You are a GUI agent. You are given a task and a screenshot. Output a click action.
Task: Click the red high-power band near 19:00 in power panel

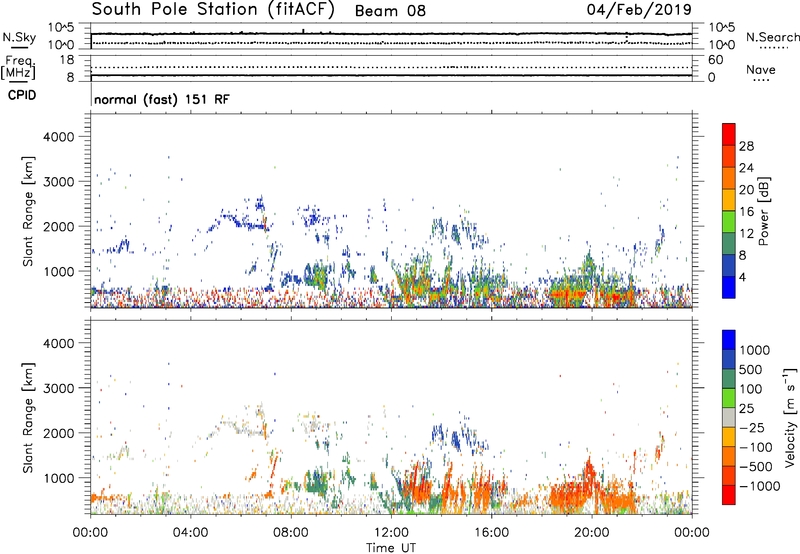tap(569, 294)
